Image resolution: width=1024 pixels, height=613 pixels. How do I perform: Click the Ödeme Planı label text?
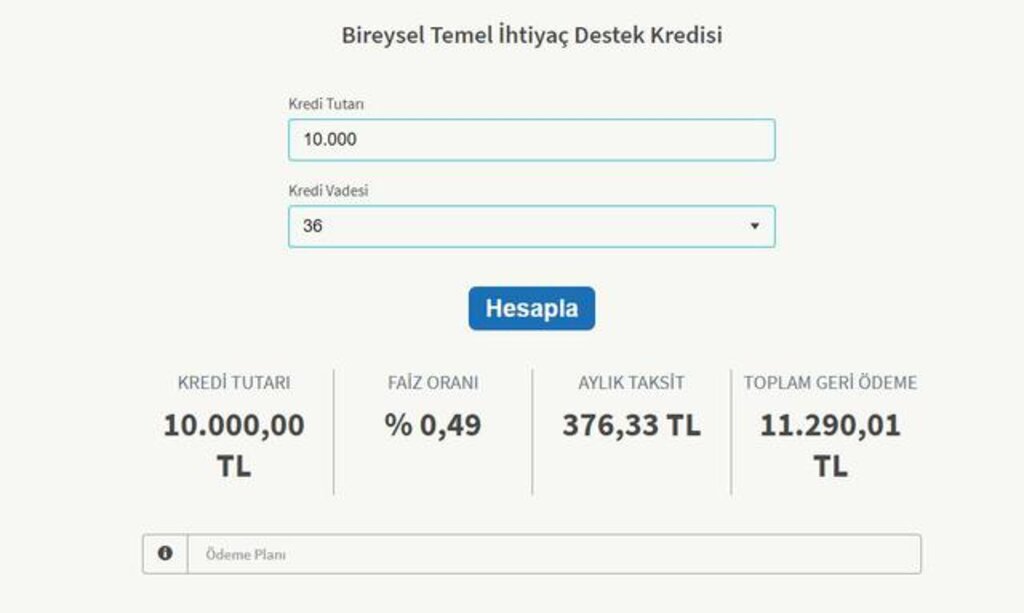pos(246,554)
